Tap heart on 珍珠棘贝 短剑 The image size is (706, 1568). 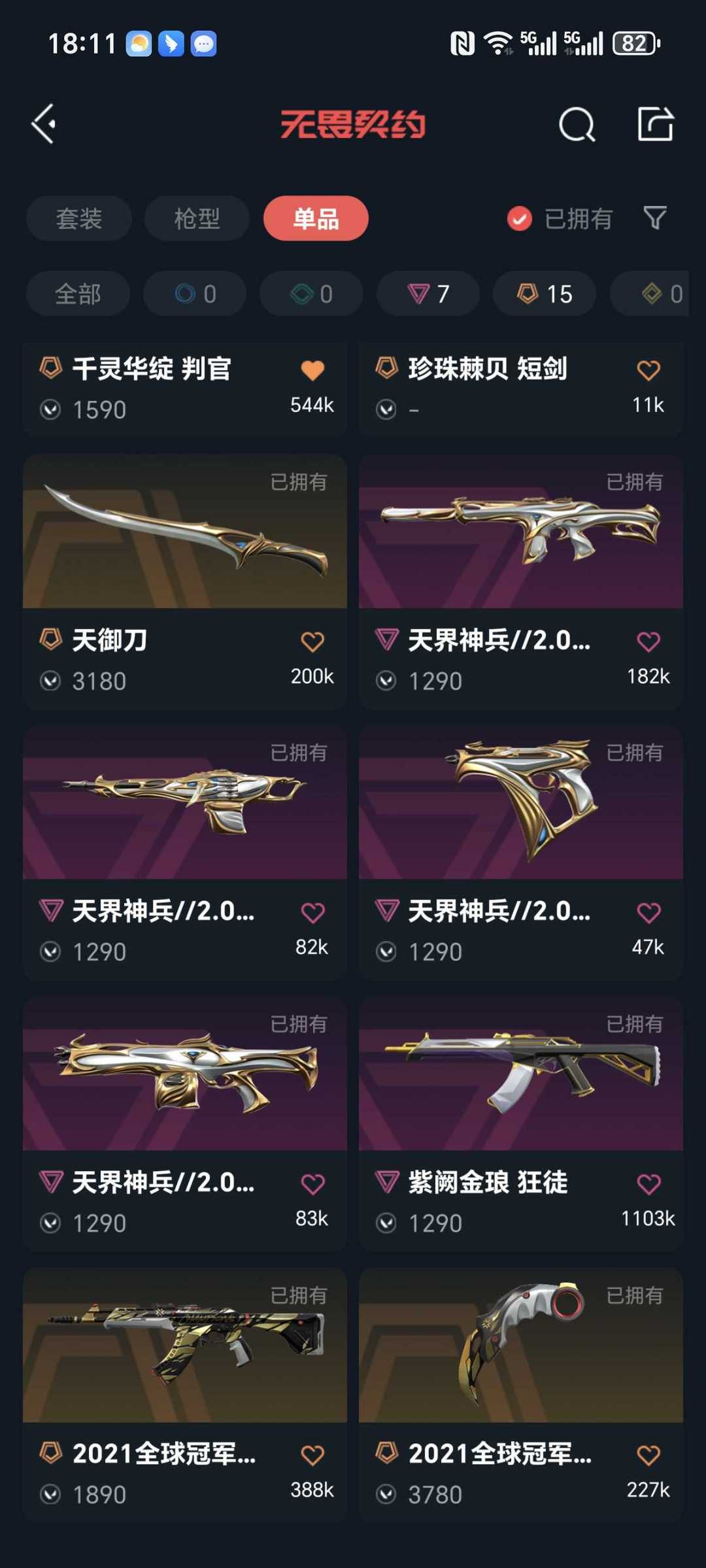648,370
